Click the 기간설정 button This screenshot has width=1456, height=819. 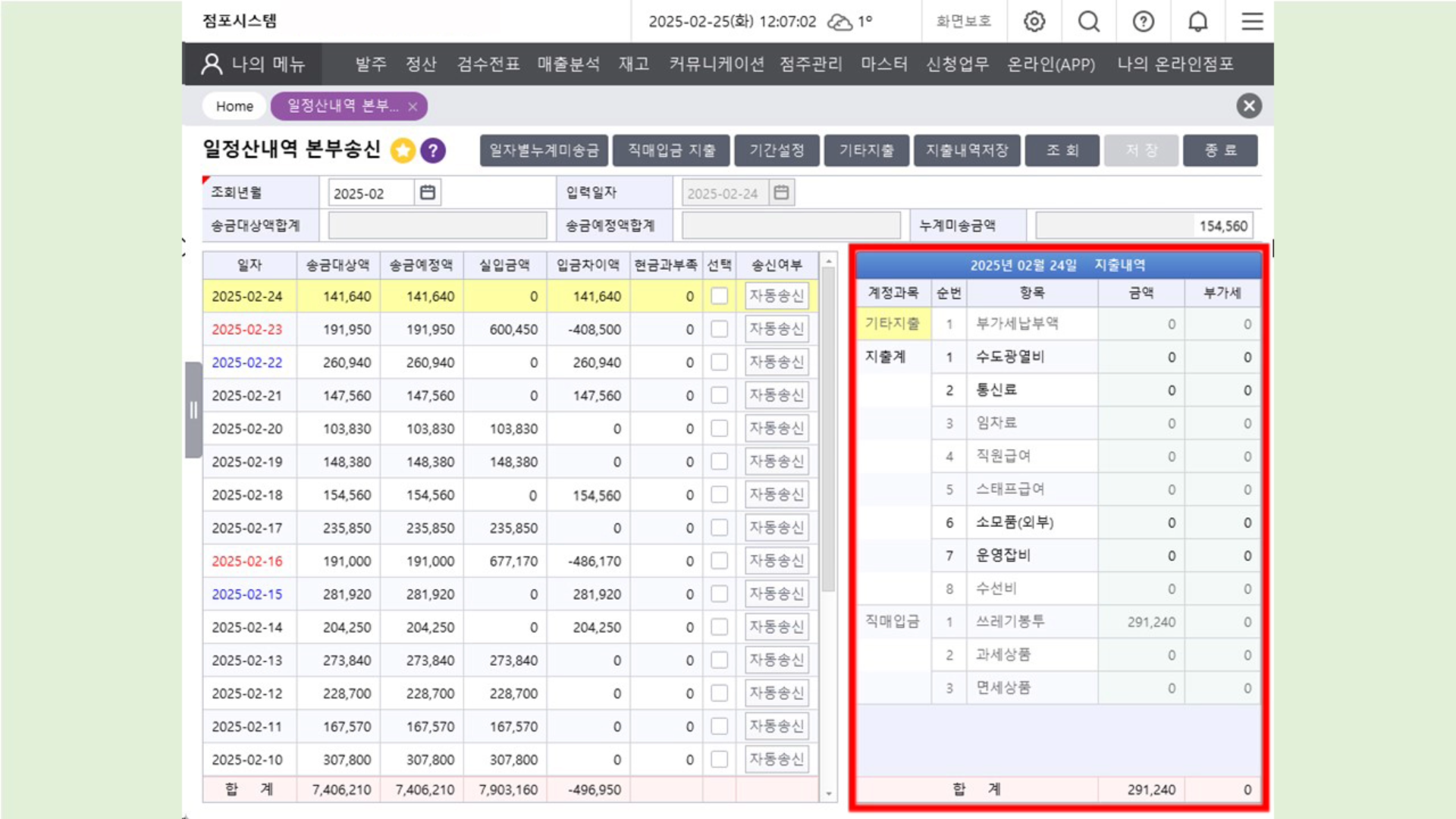pyautogui.click(x=777, y=150)
